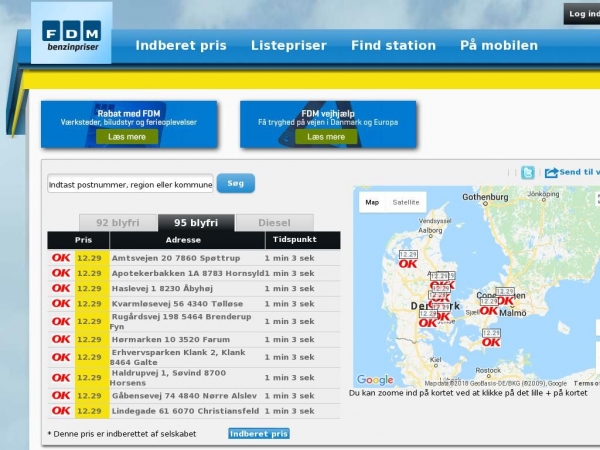This screenshot has height=450, width=600.
Task: Click OK logo in Apotekerbakken 1A row
Action: pos(61,273)
